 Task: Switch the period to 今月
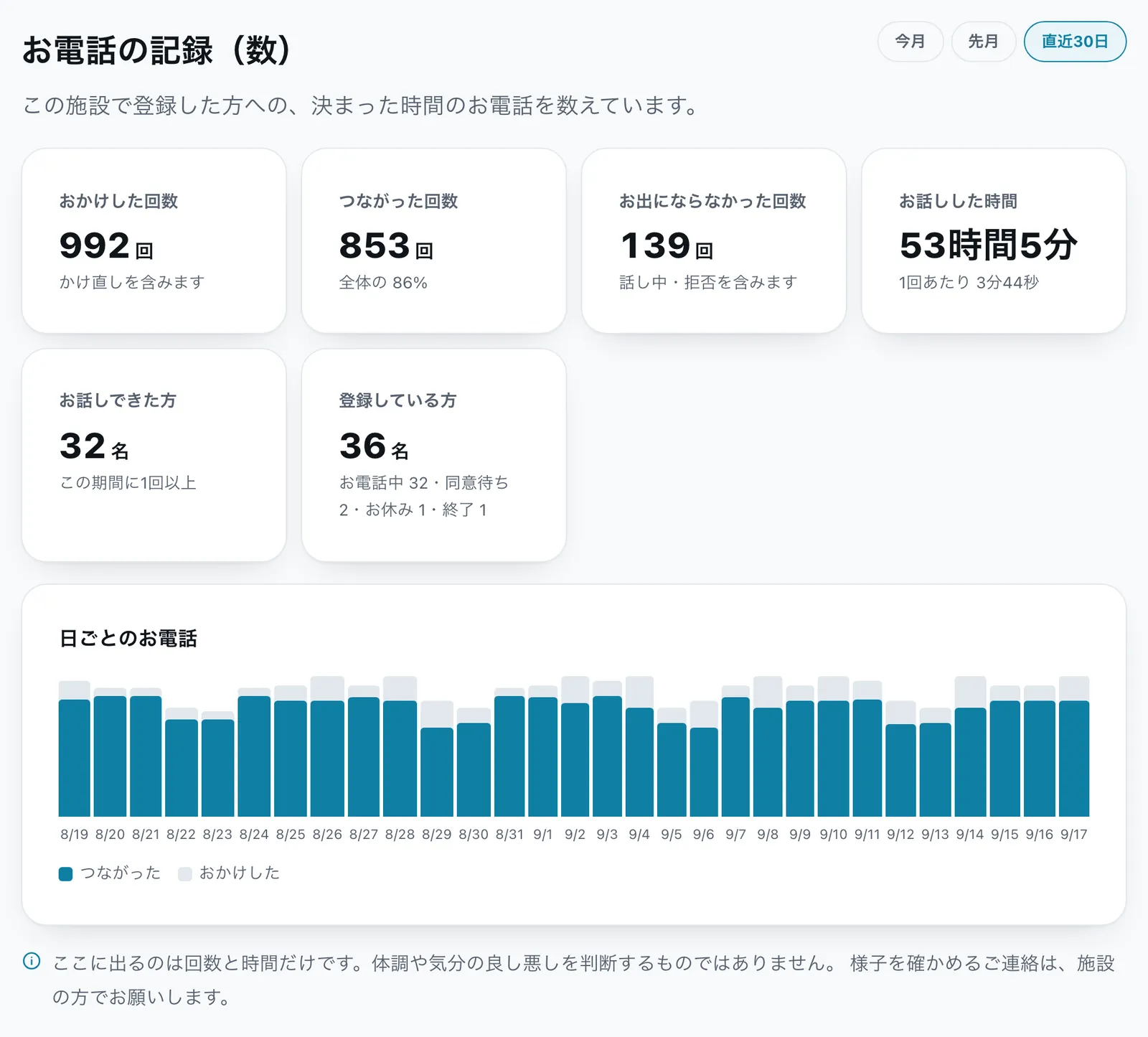pos(910,42)
